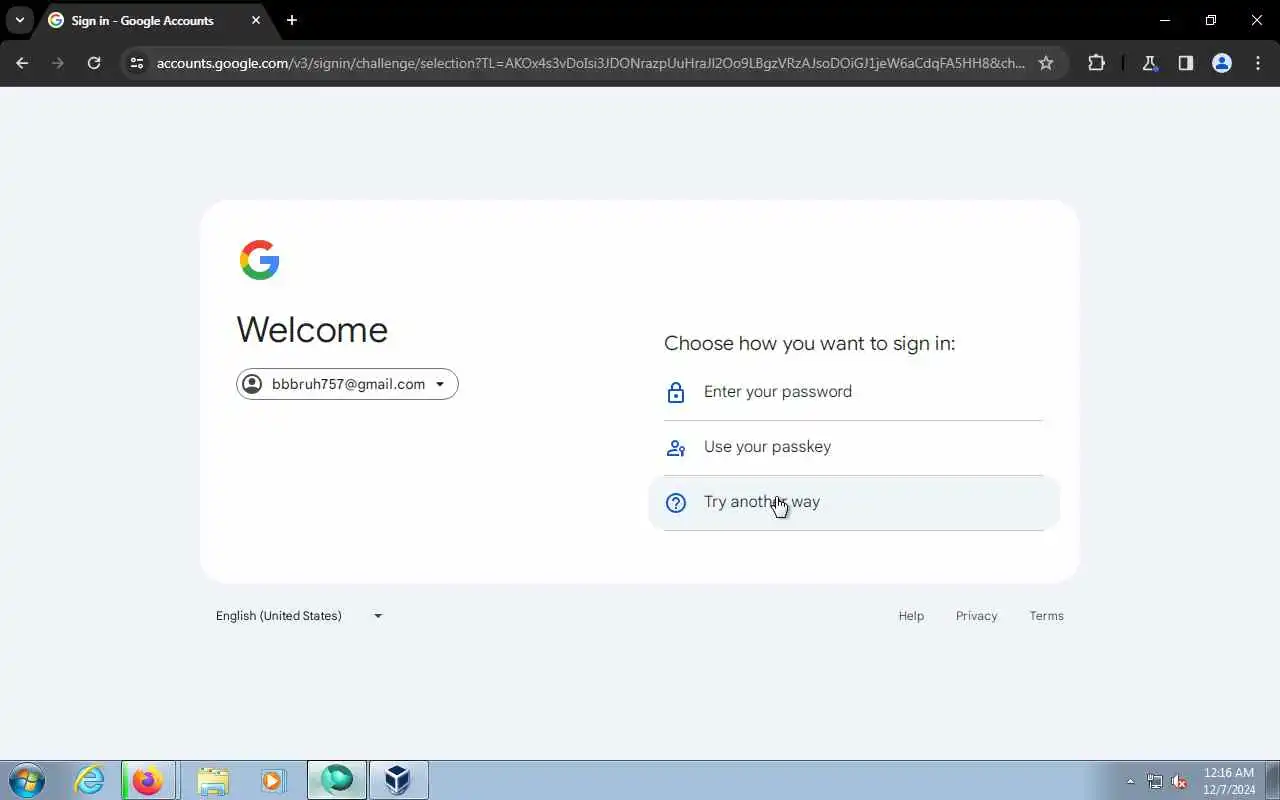The height and width of the screenshot is (800, 1280).
Task: Choose Enter your password option
Action: point(854,392)
